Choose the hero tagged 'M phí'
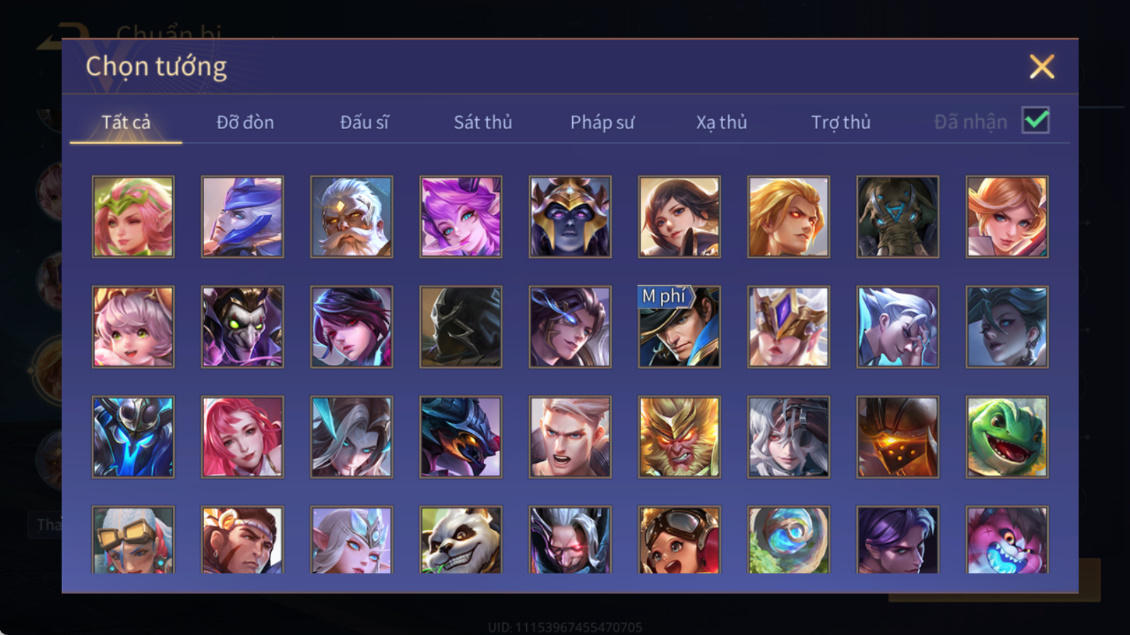This screenshot has width=1130, height=635. [679, 327]
